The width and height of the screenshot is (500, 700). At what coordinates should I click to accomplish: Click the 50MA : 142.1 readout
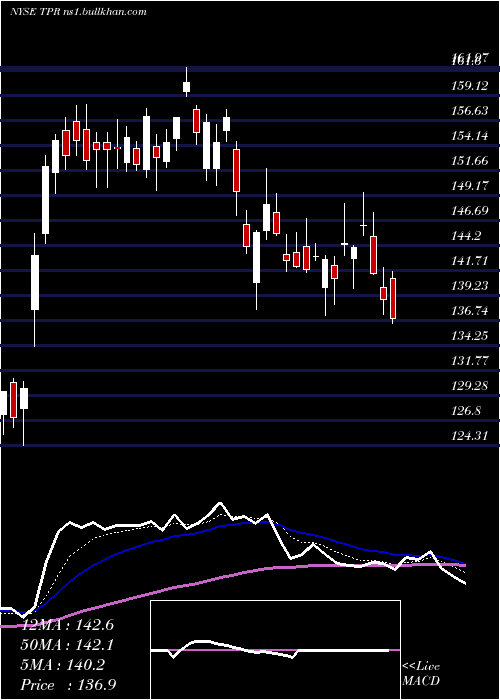(x=67, y=645)
